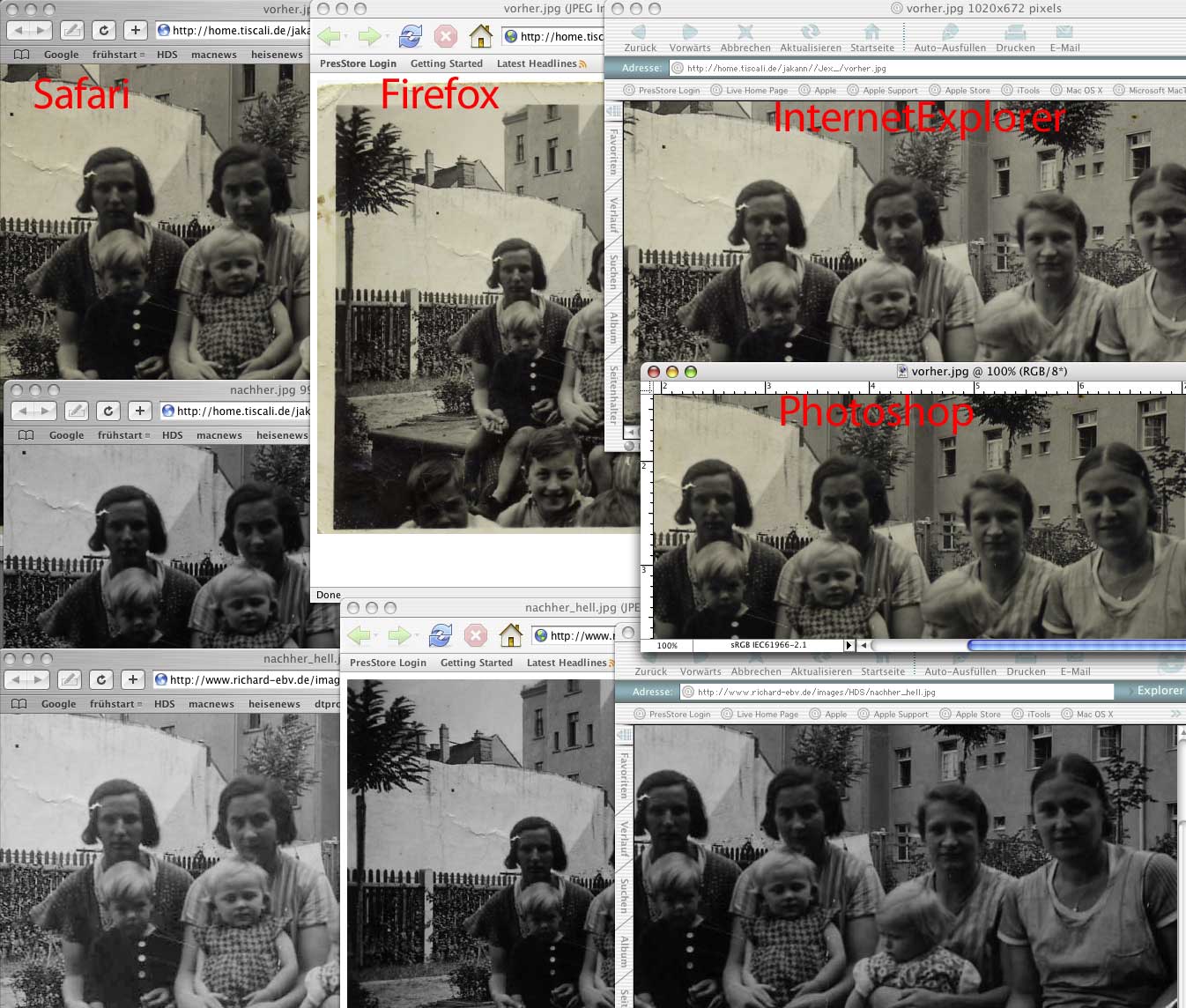Screen dimensions: 1186x1008
Task: Click Vorwärts in vorher.jpg Internet Explorer toolbar
Action: (x=689, y=39)
